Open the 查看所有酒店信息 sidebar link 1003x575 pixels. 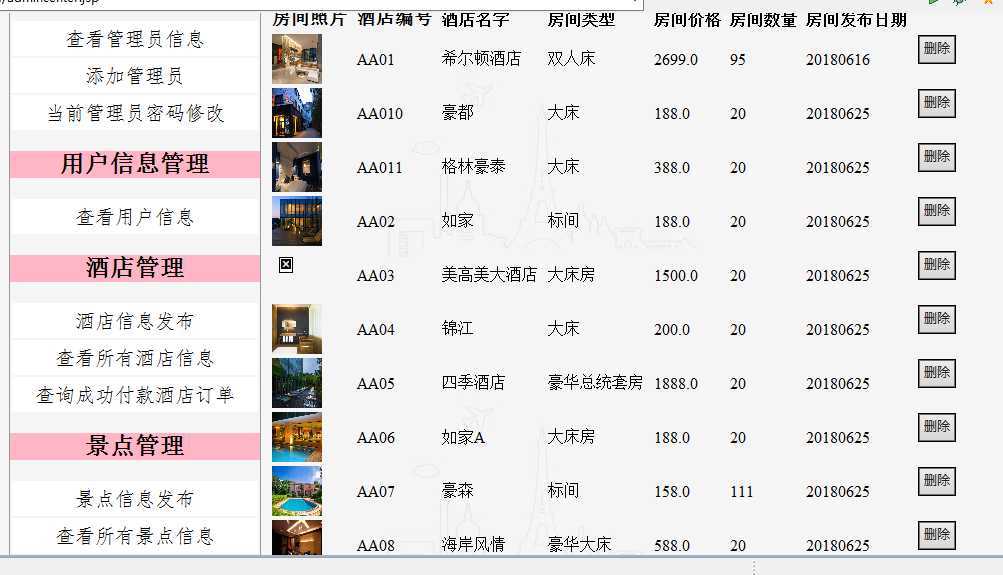coord(135,358)
